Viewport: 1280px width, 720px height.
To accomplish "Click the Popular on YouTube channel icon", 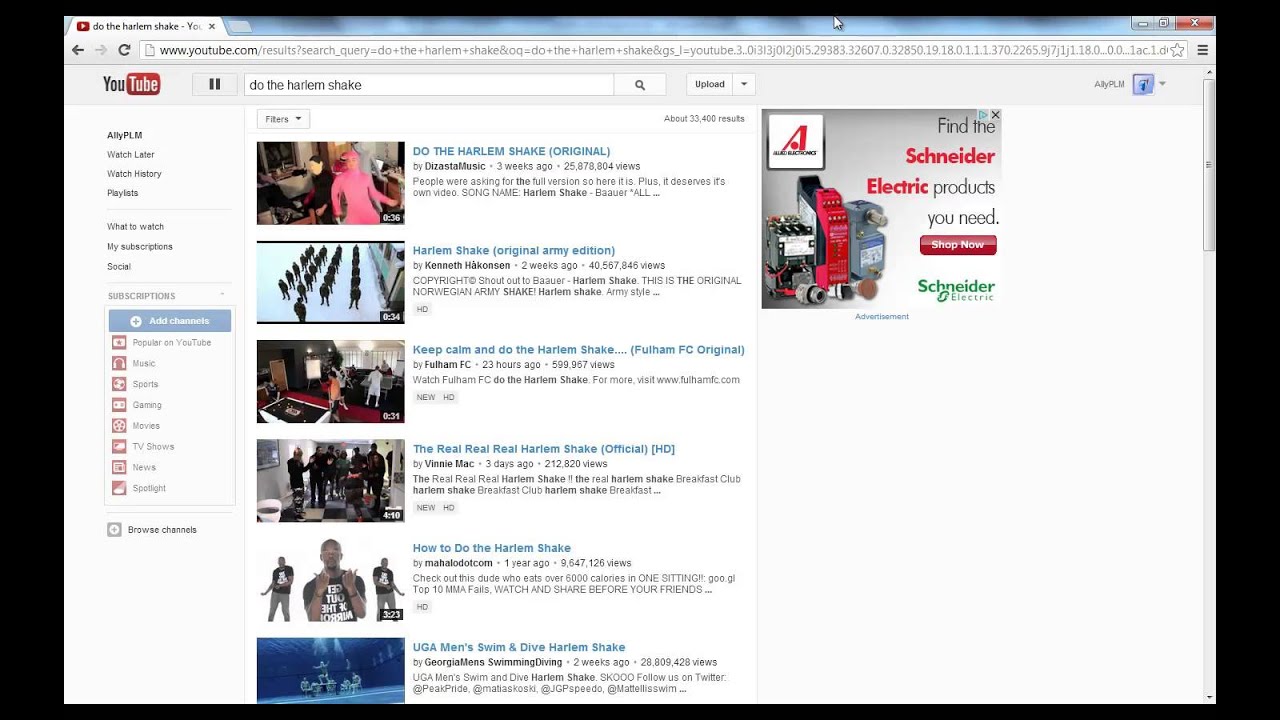I will (119, 343).
